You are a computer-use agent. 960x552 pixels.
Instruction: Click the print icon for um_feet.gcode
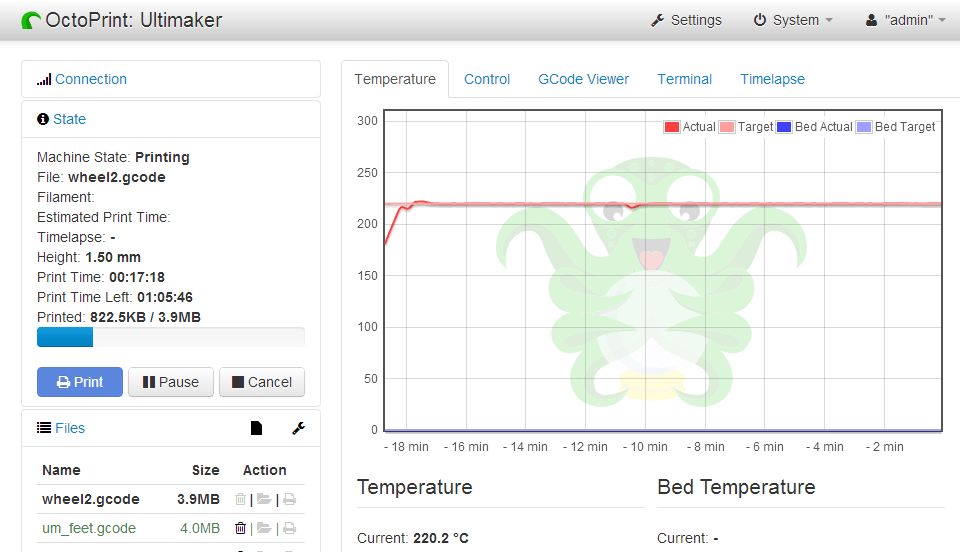[x=289, y=528]
